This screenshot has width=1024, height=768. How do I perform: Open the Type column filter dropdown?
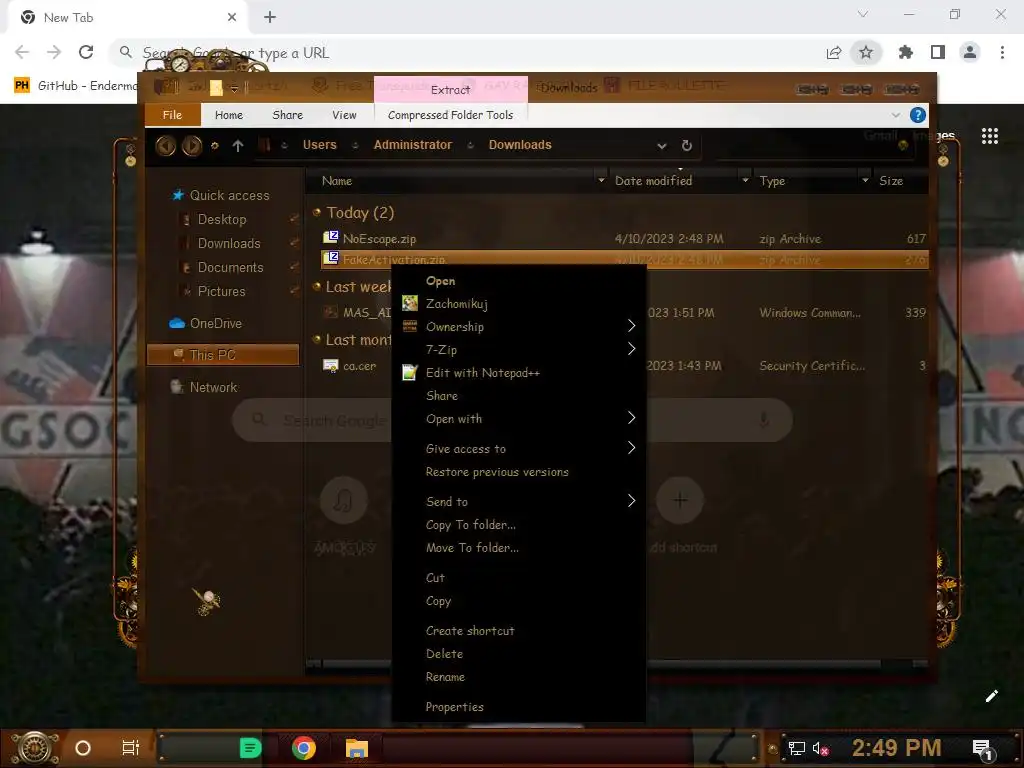[x=865, y=180]
